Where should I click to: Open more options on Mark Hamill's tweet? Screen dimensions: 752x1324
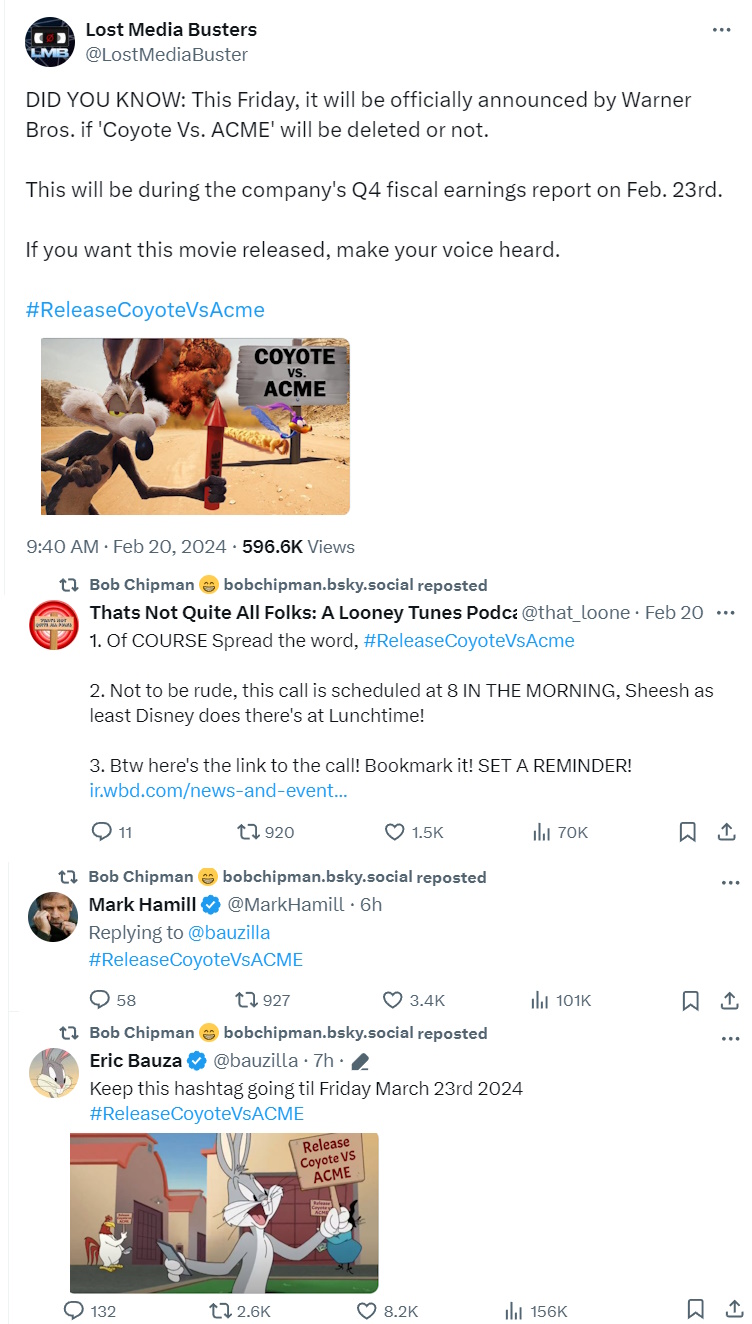pyautogui.click(x=731, y=883)
